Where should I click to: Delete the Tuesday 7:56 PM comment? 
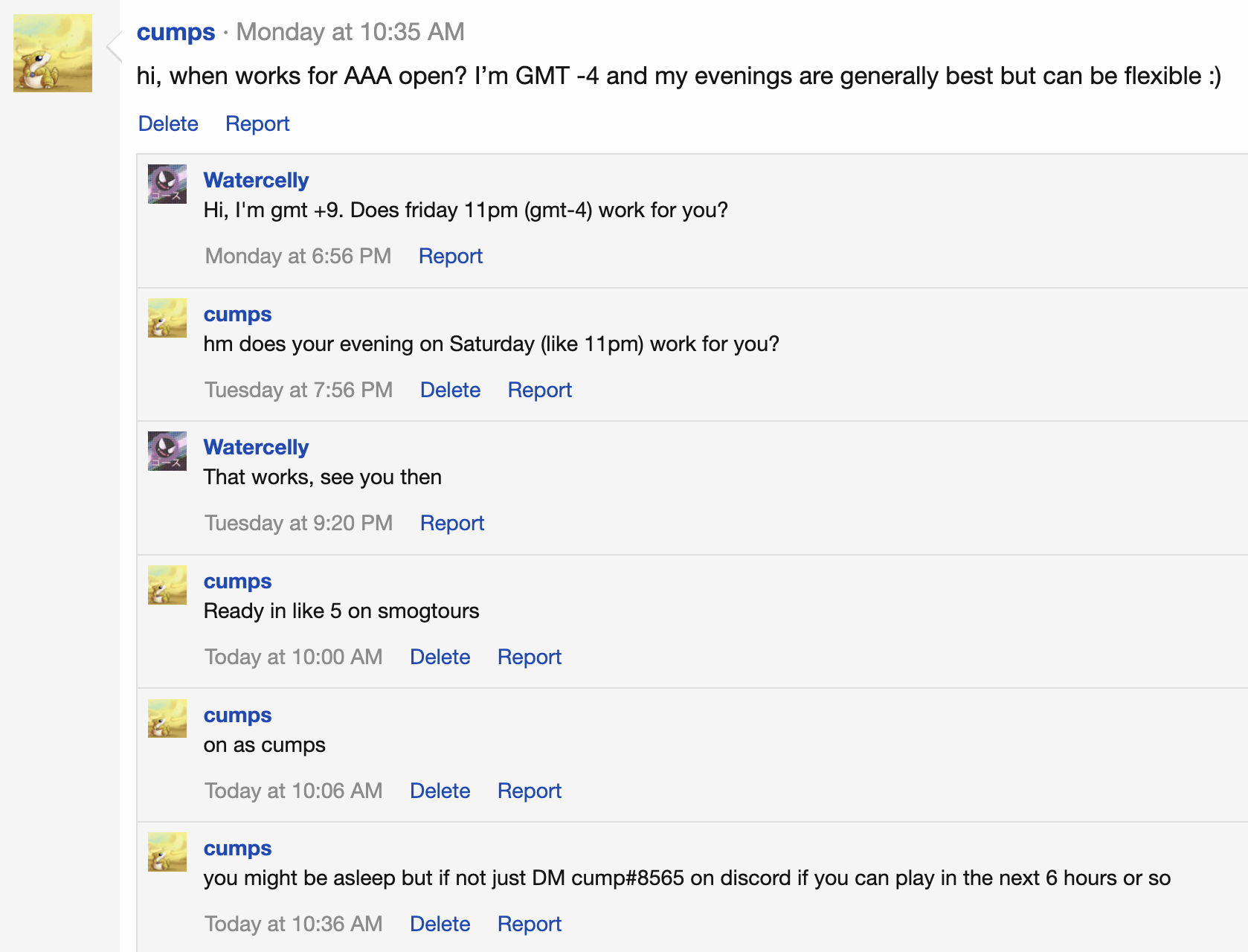point(450,390)
